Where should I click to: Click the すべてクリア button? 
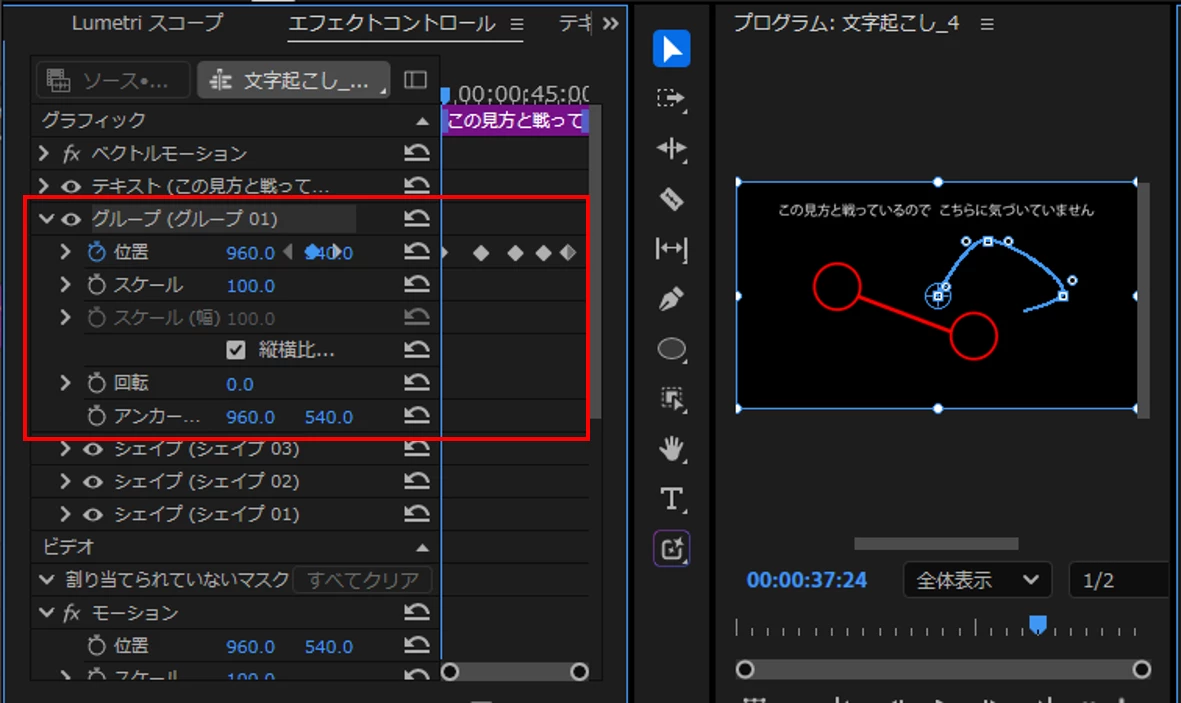tap(362, 579)
